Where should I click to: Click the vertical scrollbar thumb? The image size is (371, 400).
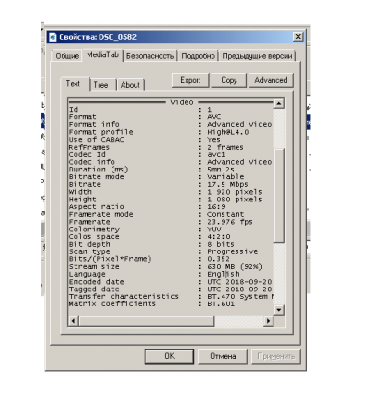pos(279,196)
